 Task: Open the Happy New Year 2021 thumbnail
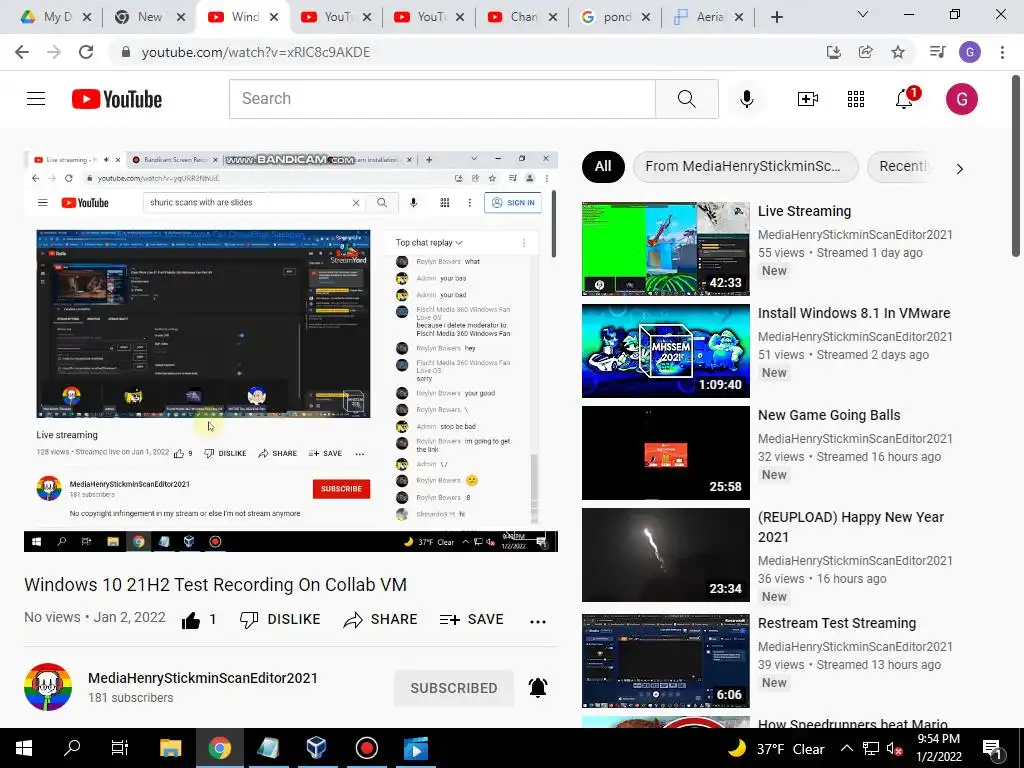coord(665,554)
